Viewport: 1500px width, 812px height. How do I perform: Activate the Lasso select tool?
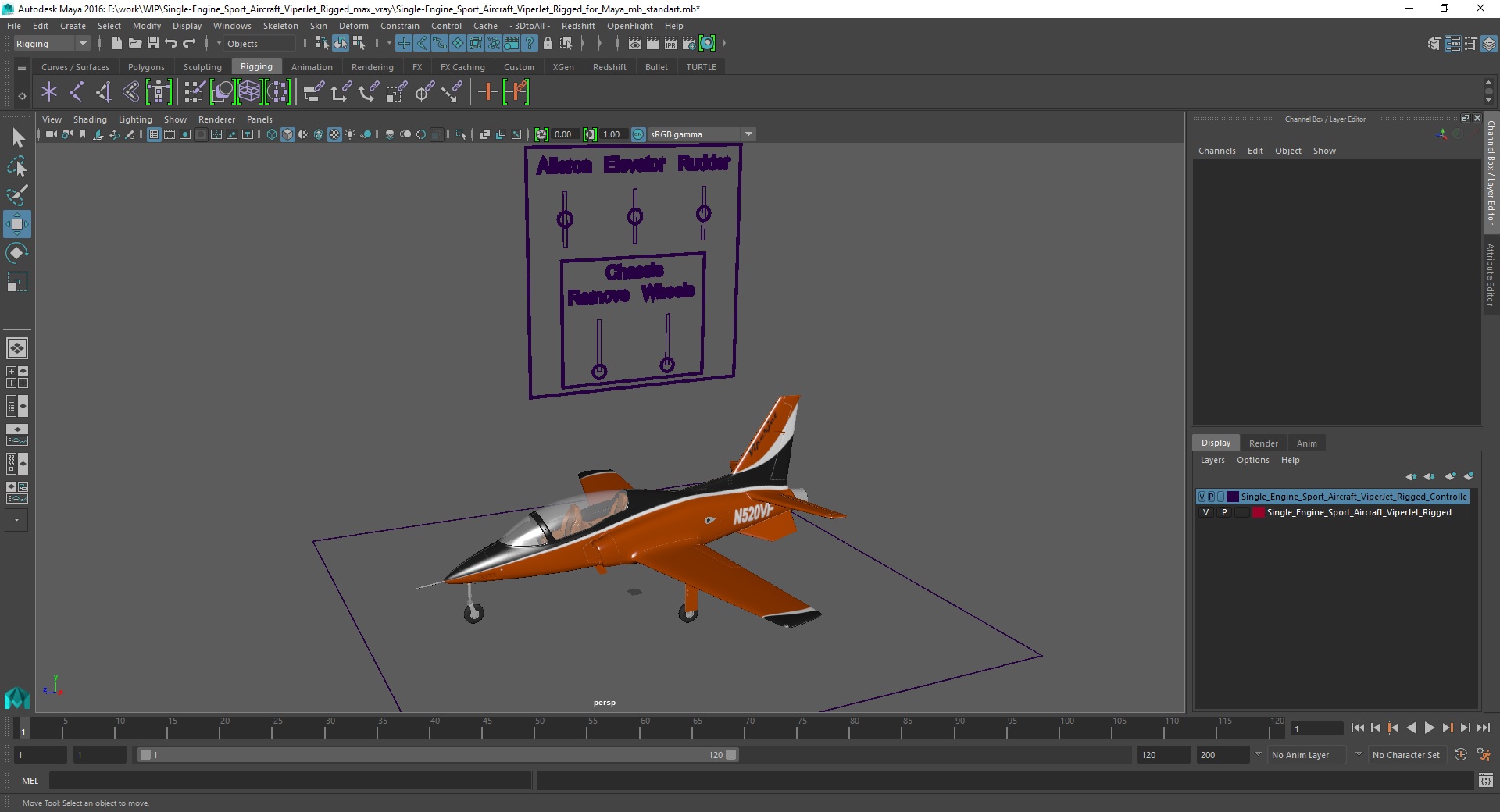pyautogui.click(x=17, y=167)
